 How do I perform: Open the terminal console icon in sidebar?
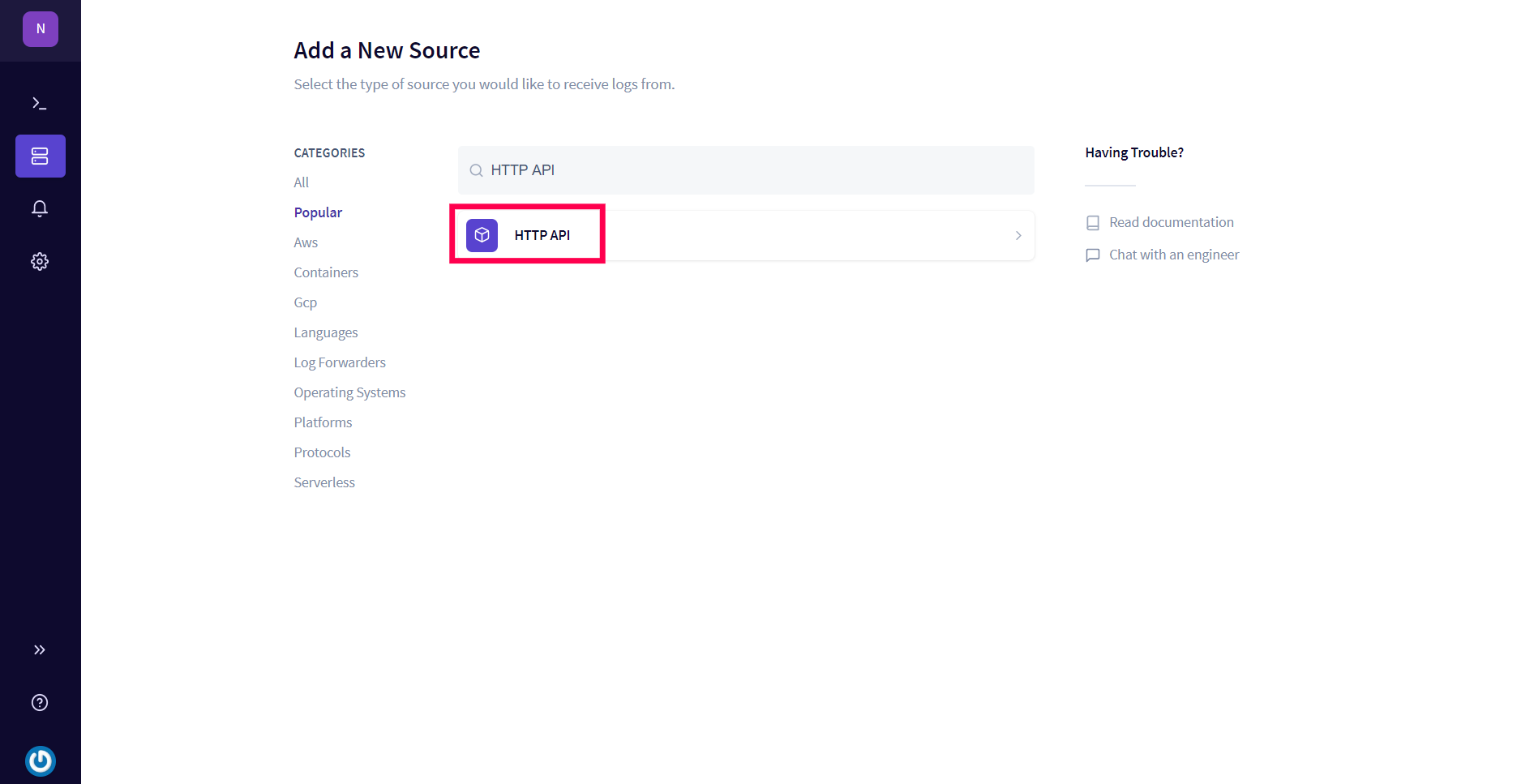[40, 103]
